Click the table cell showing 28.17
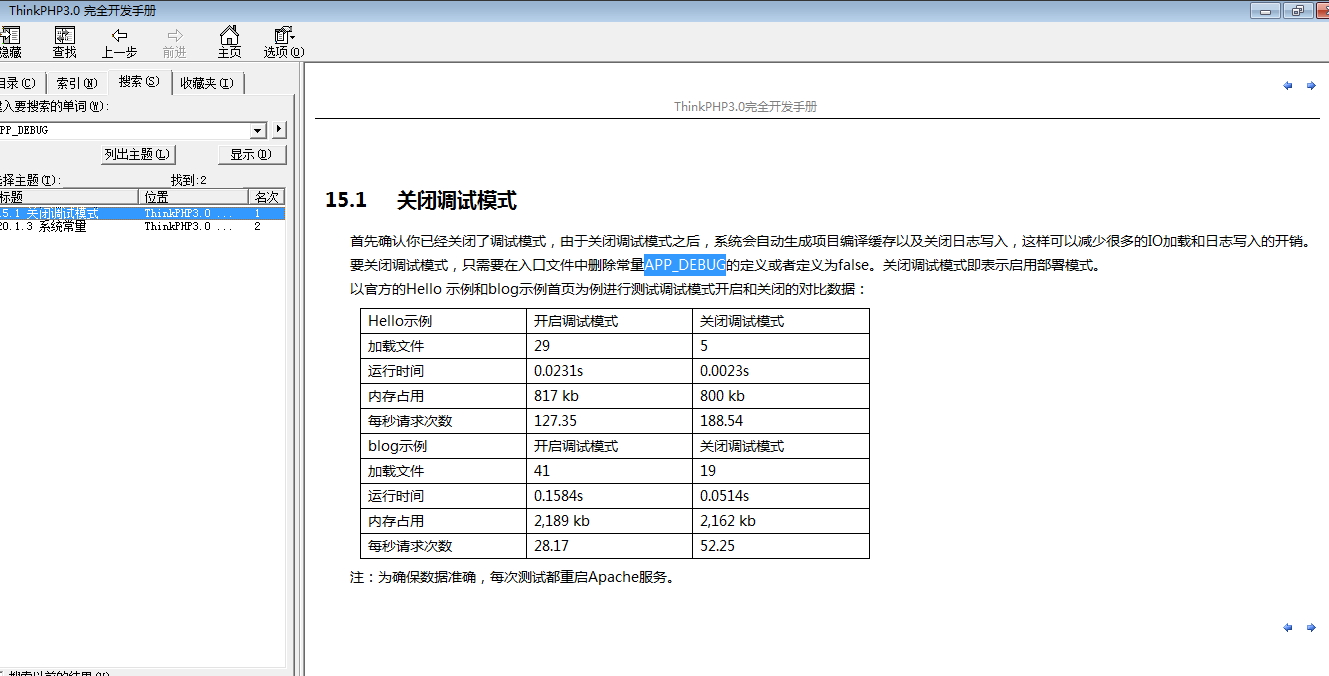The height and width of the screenshot is (676, 1329). 609,546
